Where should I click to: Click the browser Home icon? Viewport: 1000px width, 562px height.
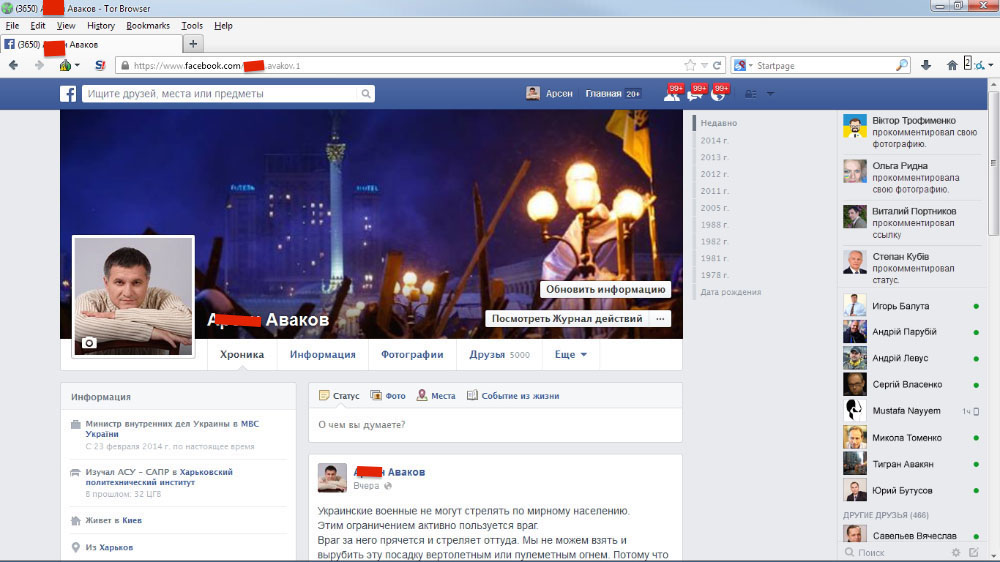tap(952, 65)
